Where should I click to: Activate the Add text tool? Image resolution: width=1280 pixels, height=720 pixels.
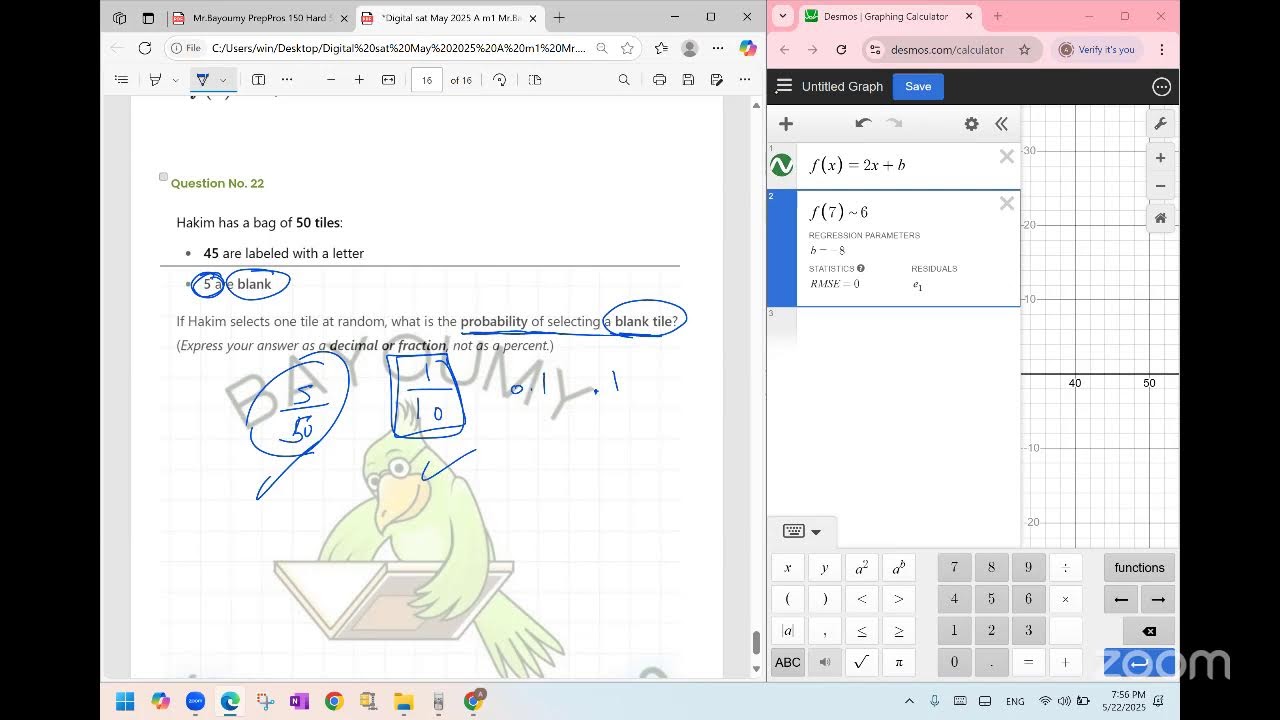(258, 80)
